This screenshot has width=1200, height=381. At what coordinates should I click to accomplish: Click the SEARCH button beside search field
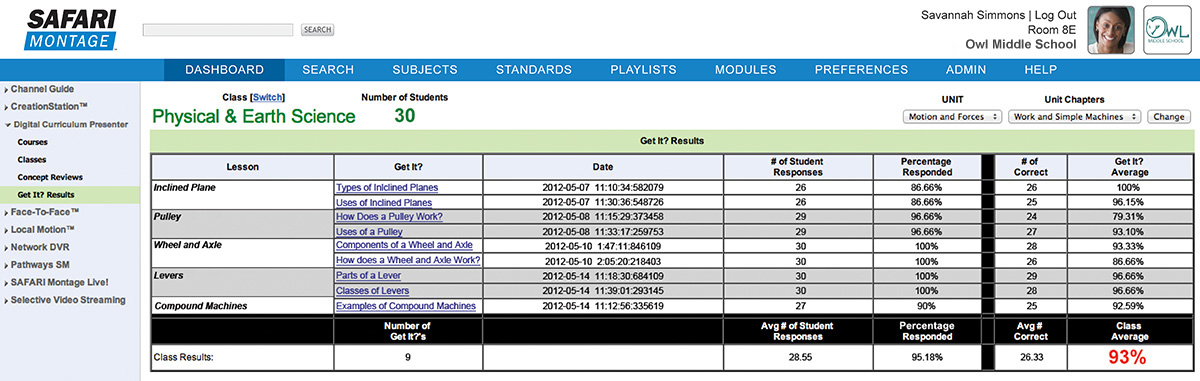tap(318, 30)
